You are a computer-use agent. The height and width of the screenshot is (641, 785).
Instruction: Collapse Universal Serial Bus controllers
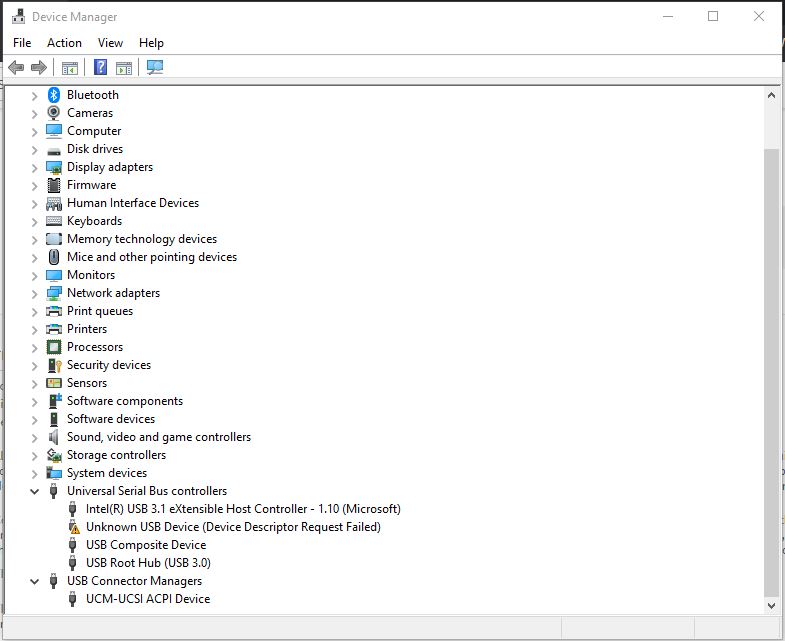34,491
